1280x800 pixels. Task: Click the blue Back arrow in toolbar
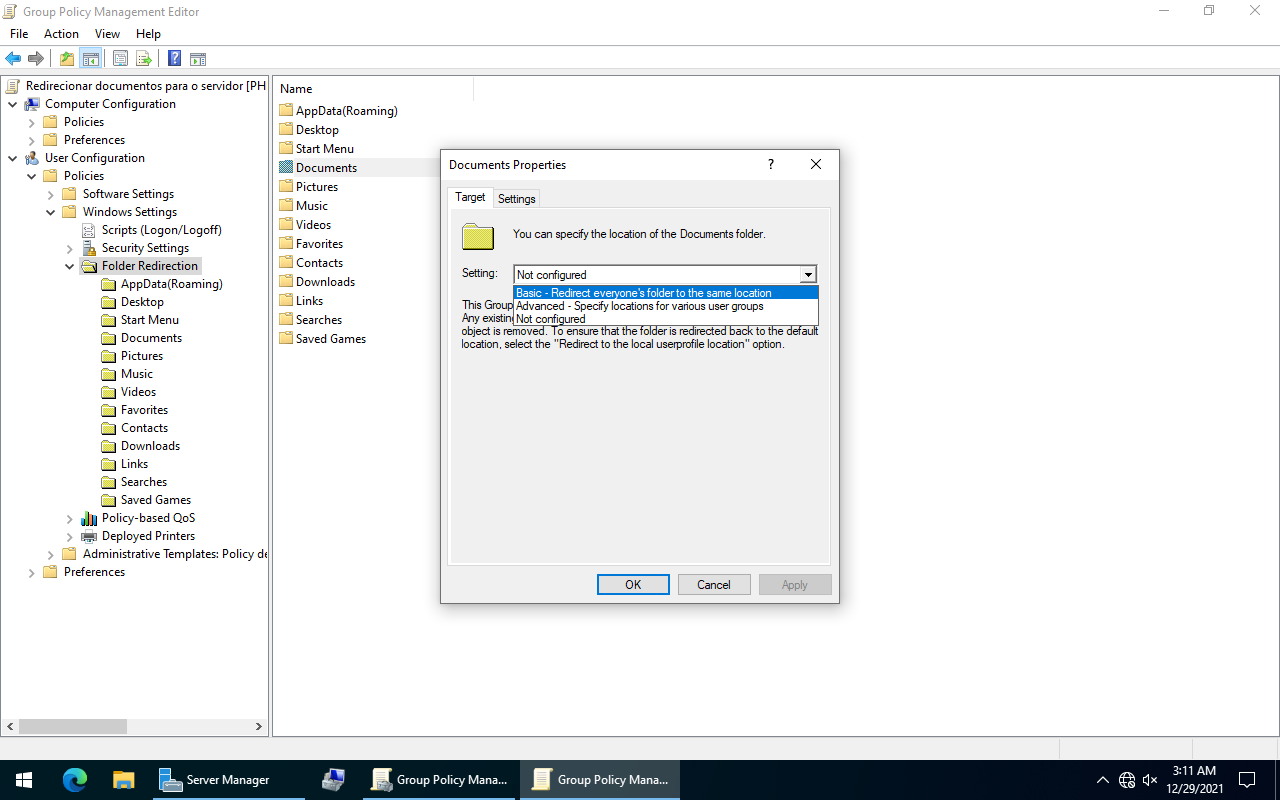tap(13, 58)
